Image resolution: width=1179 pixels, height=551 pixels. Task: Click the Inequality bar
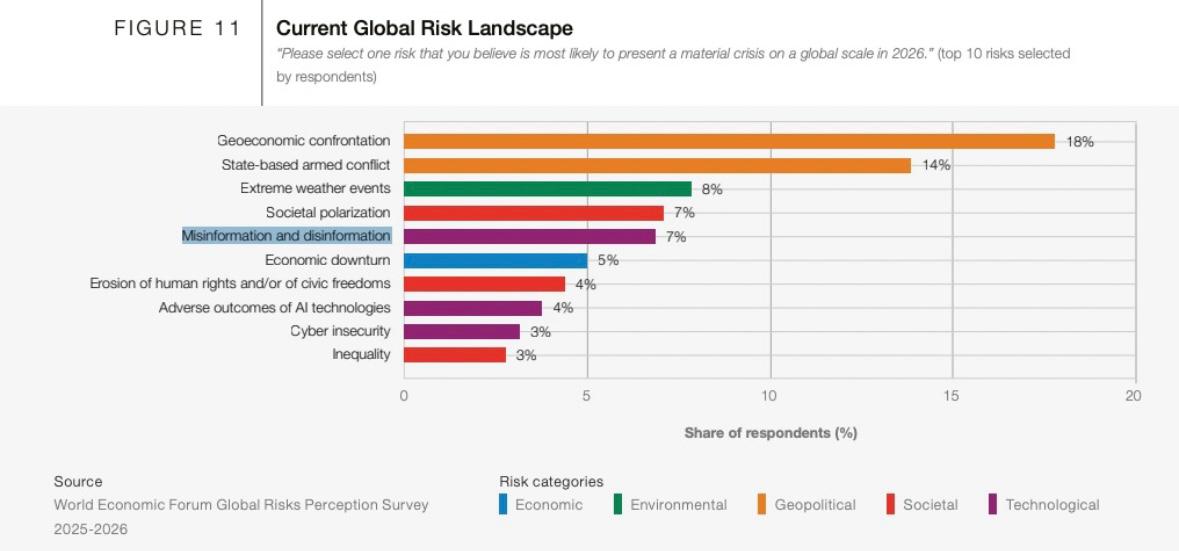(x=454, y=355)
